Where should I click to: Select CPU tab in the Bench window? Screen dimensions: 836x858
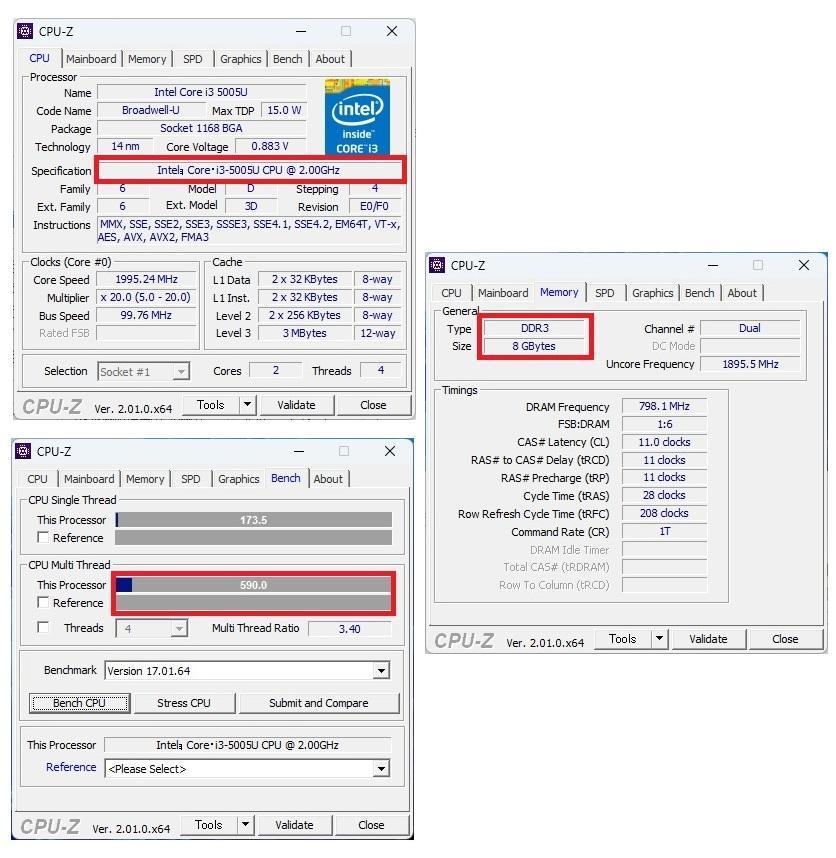(x=37, y=479)
